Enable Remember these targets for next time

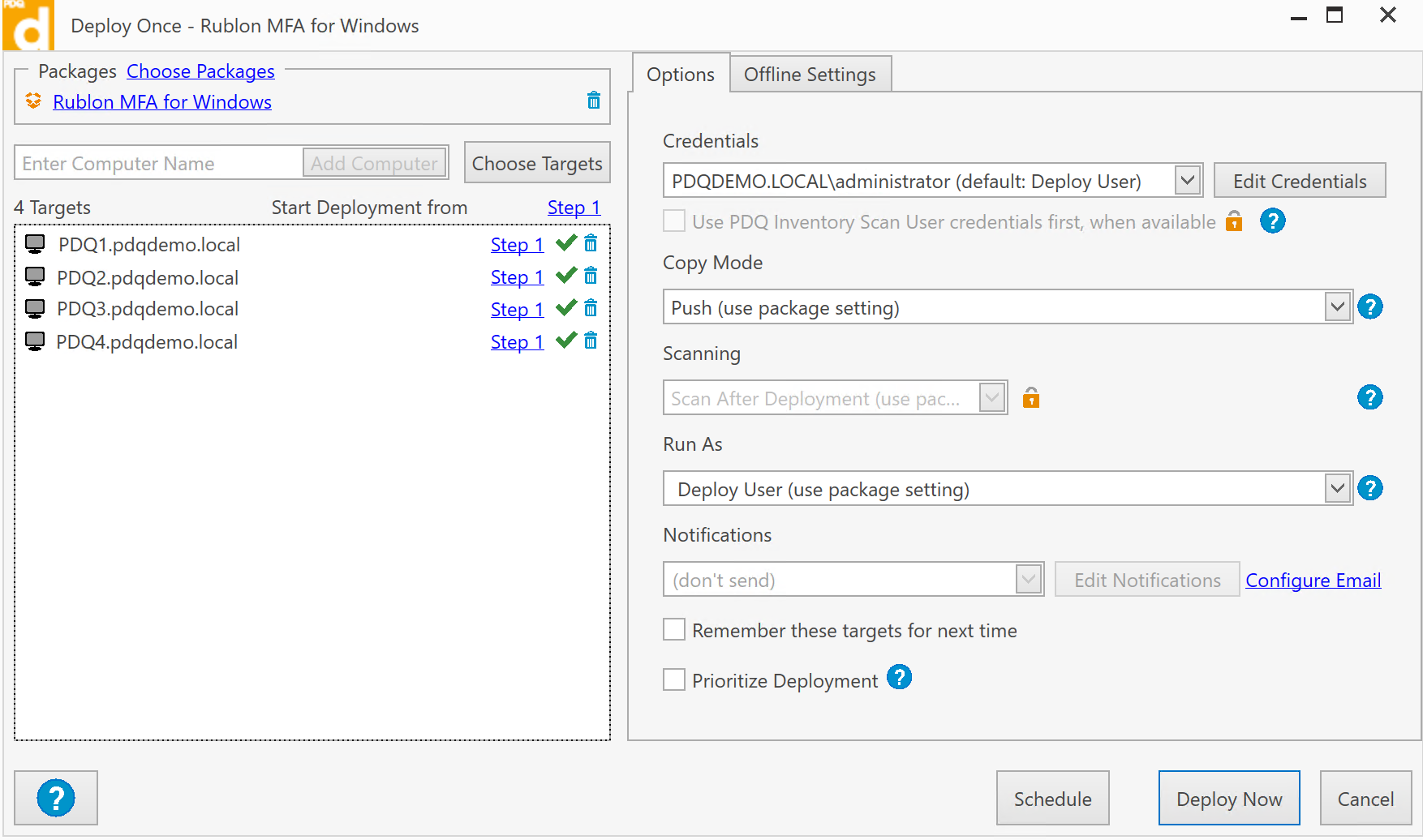(674, 630)
